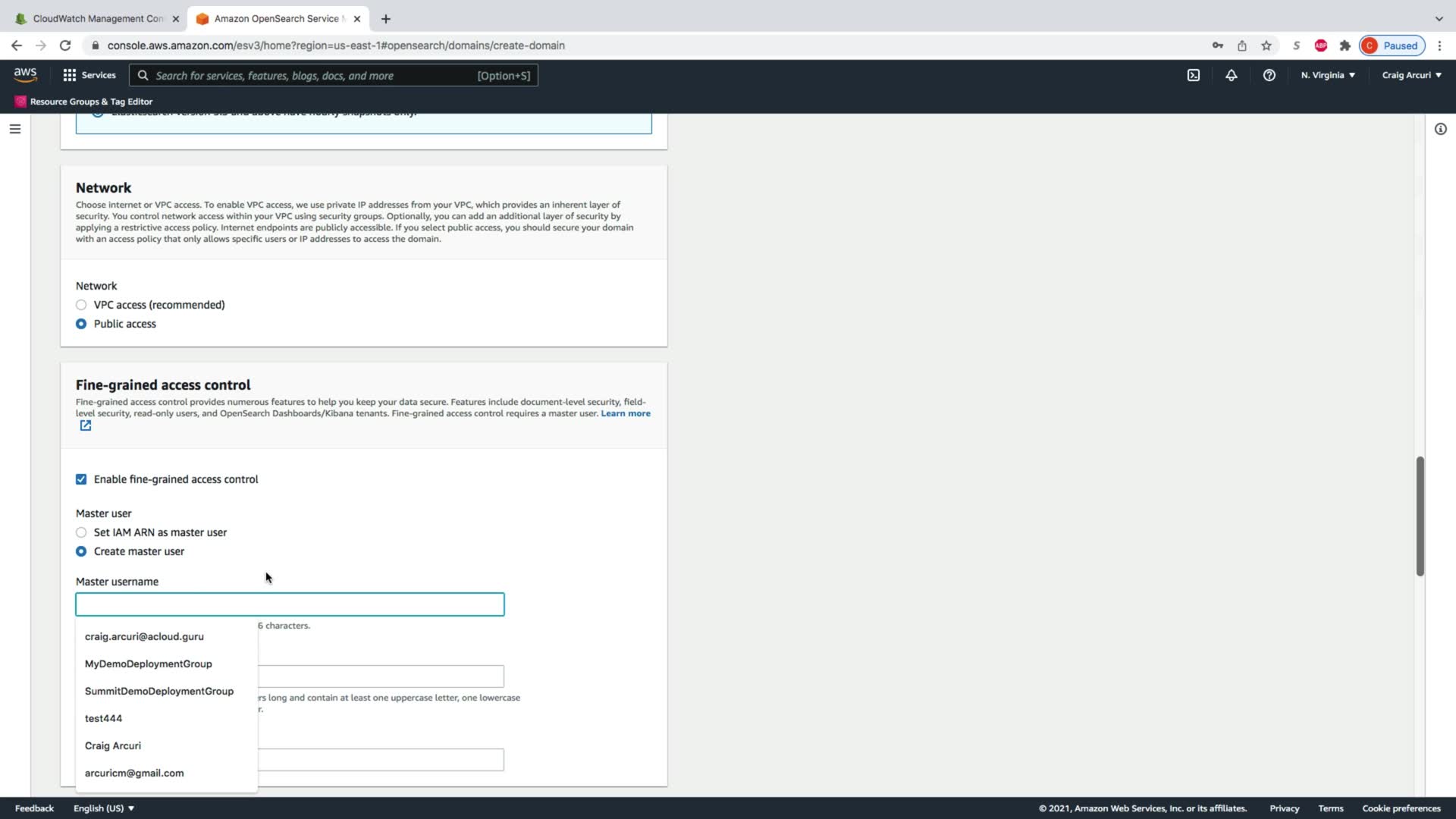Expand the N. Virginia region dropdown
This screenshot has height=819, width=1456.
click(1327, 75)
